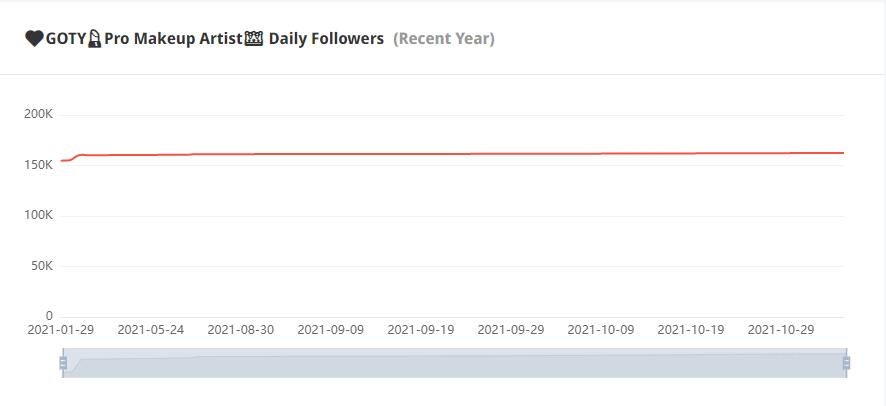Click the 2021-10-19 date label

(691, 329)
